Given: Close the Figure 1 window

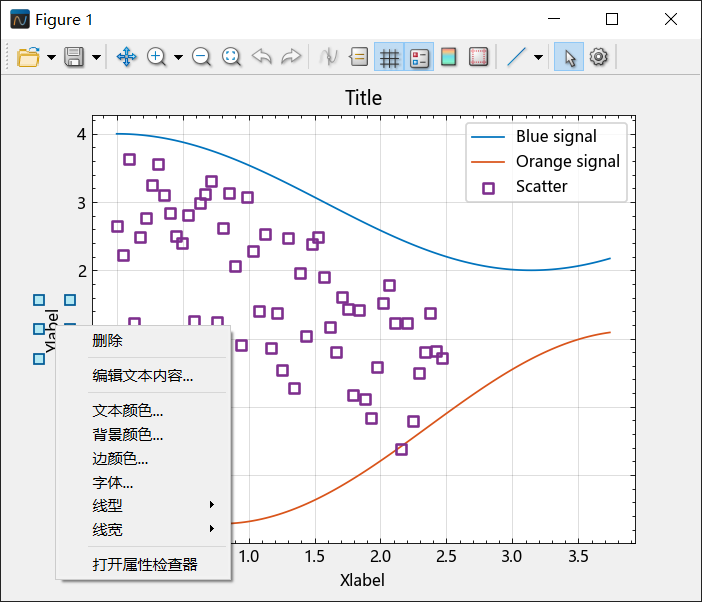Looking at the screenshot, I should 671,19.
